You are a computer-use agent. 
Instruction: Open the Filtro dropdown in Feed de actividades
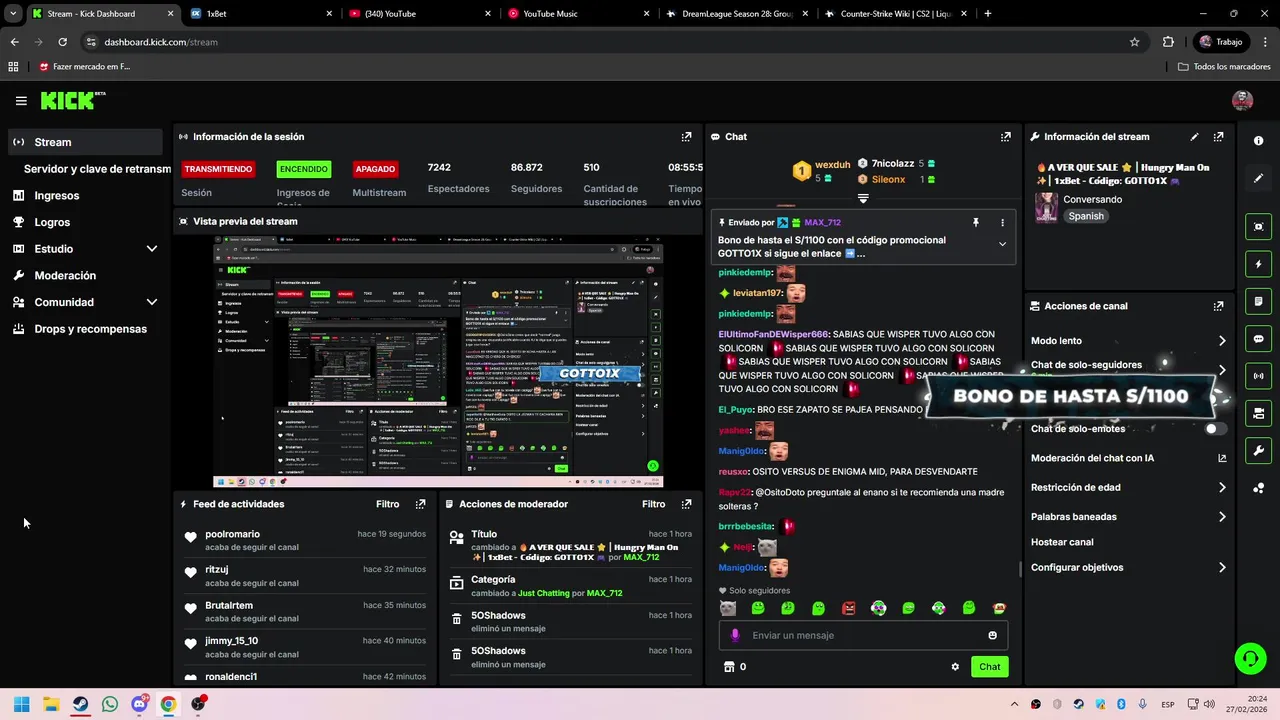387,504
